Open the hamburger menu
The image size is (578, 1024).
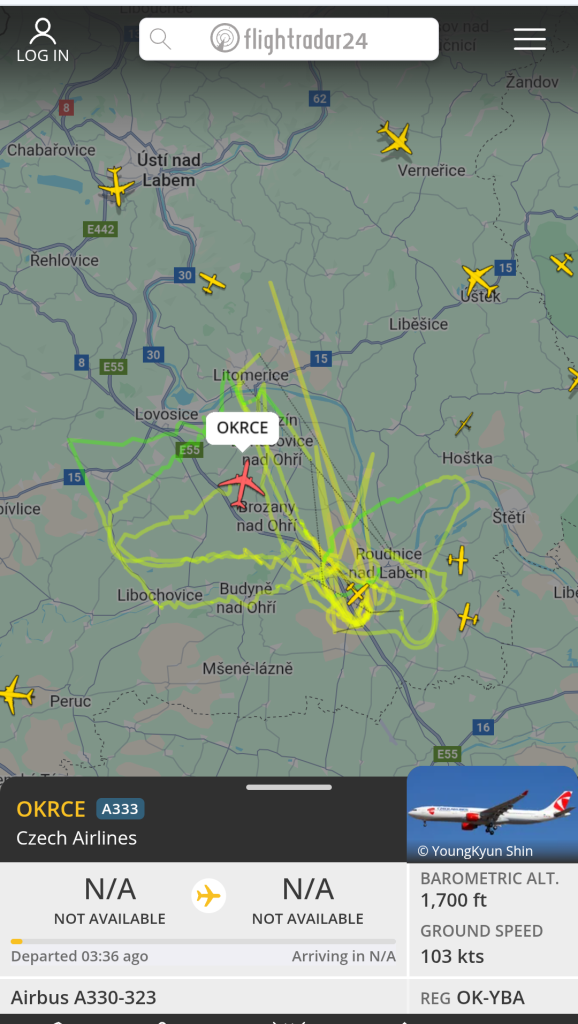click(529, 39)
